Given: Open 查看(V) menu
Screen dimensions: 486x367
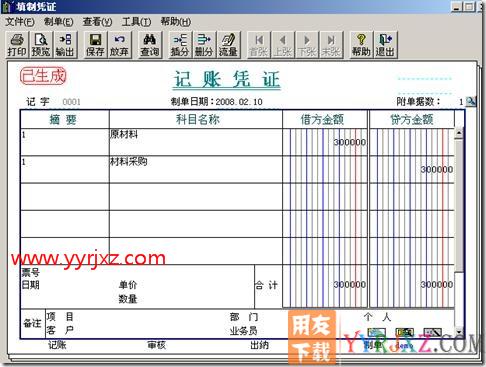Looking at the screenshot, I should [97, 22].
